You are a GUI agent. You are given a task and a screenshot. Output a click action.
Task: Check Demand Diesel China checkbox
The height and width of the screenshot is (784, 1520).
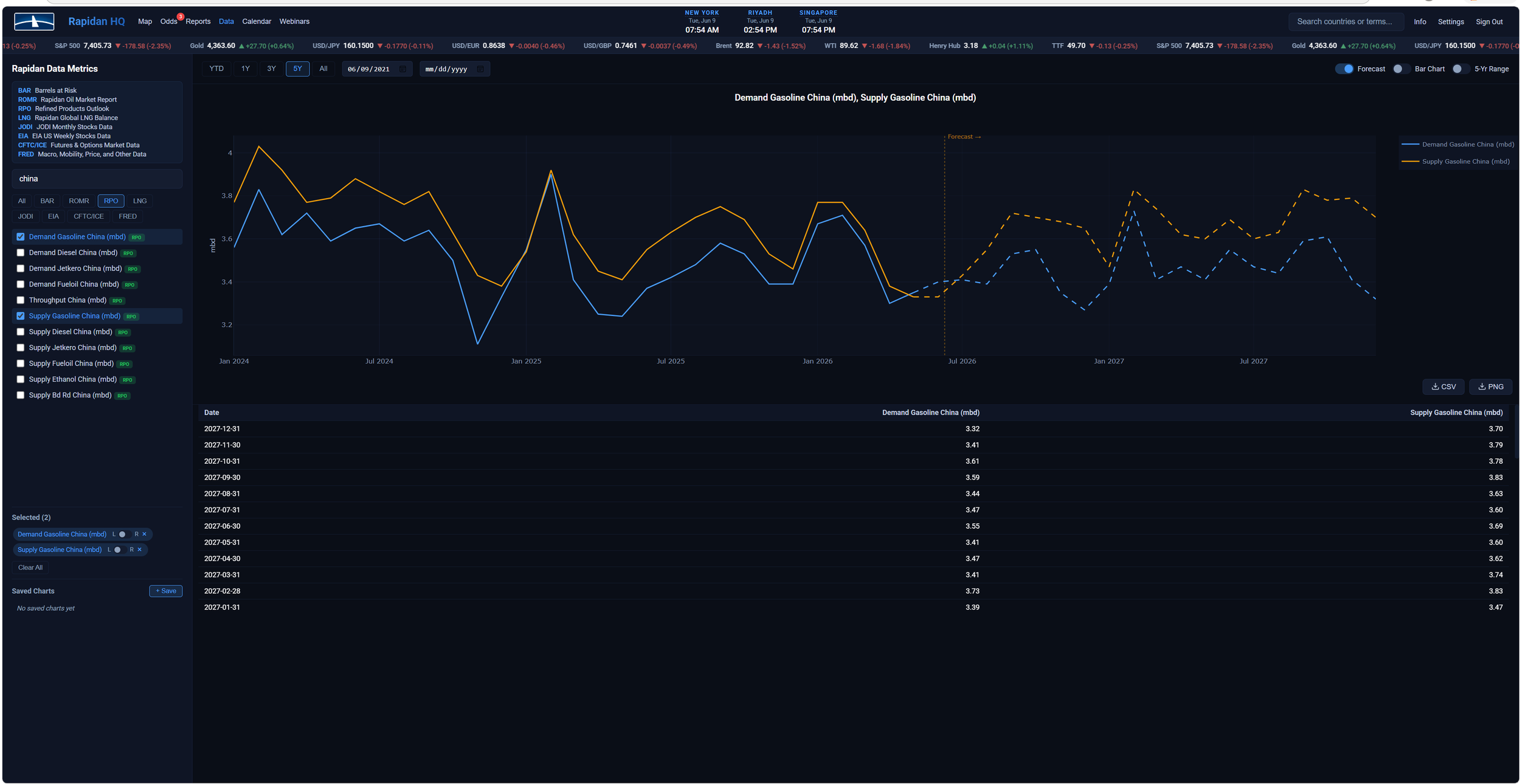pos(21,253)
